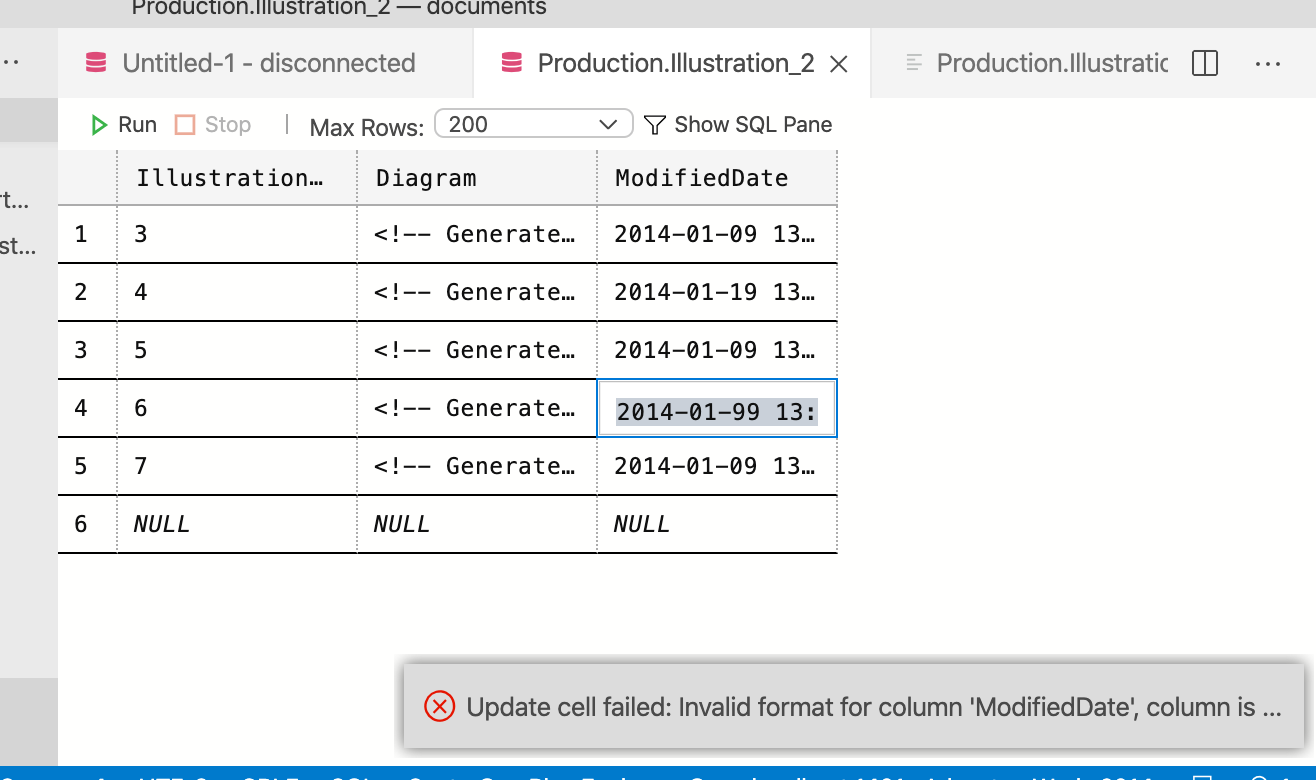Click NULL Diagram cell in row 6
The height and width of the screenshot is (780, 1316).
coord(477,525)
